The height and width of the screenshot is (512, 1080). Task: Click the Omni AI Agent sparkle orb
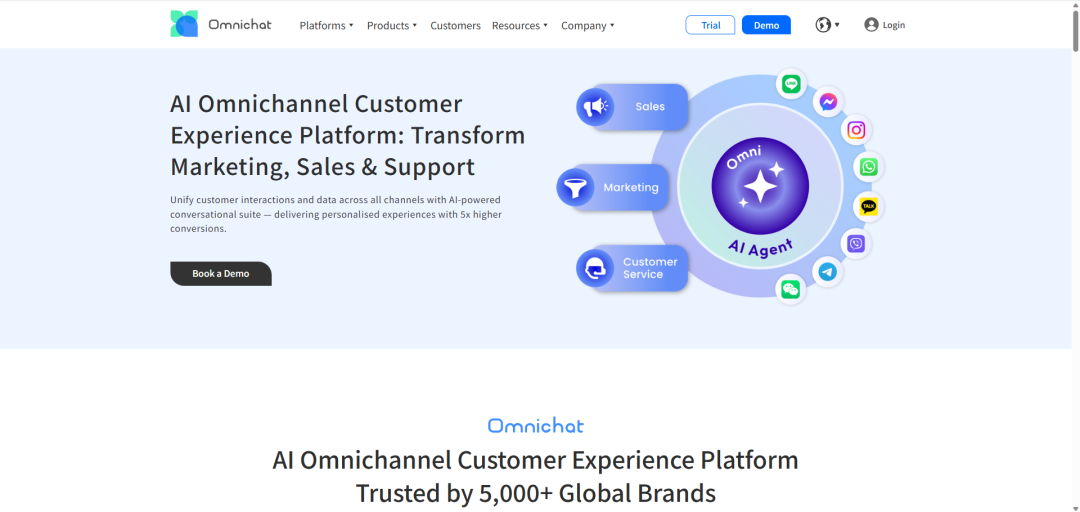point(760,186)
